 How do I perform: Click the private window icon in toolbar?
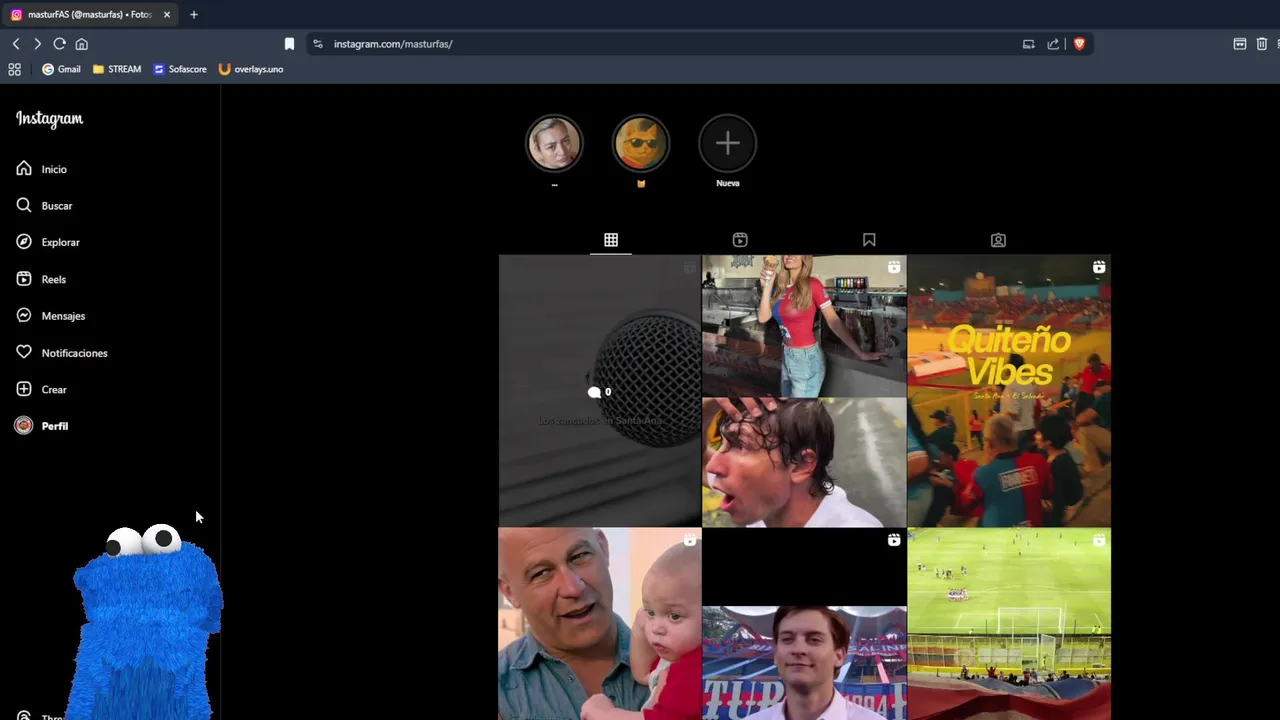click(1240, 44)
